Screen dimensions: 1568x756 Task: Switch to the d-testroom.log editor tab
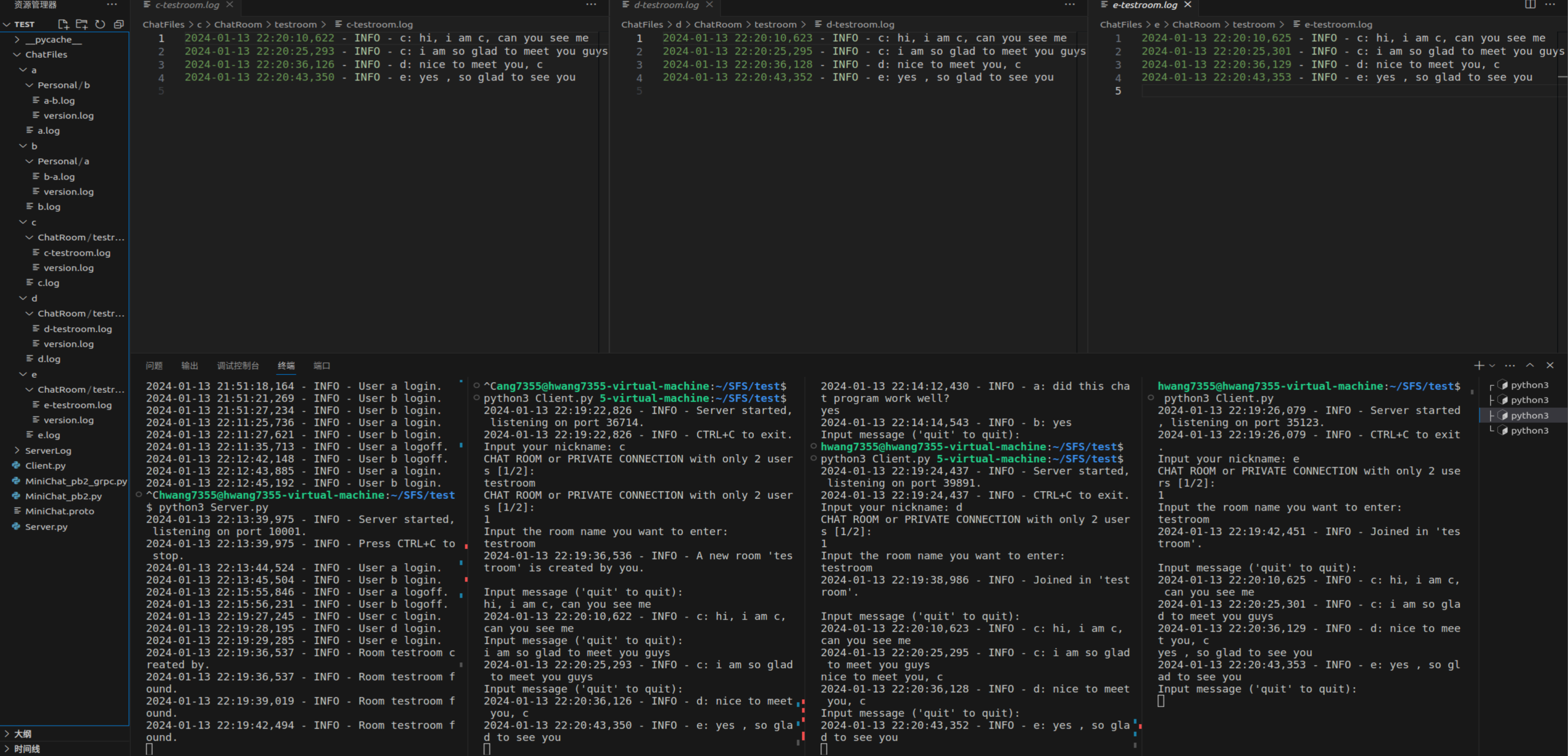[x=666, y=5]
